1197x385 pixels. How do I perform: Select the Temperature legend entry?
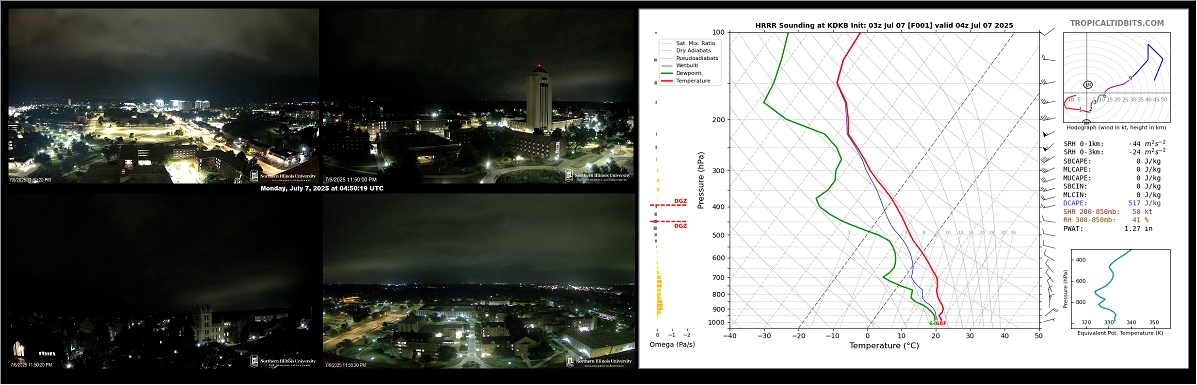click(x=686, y=80)
